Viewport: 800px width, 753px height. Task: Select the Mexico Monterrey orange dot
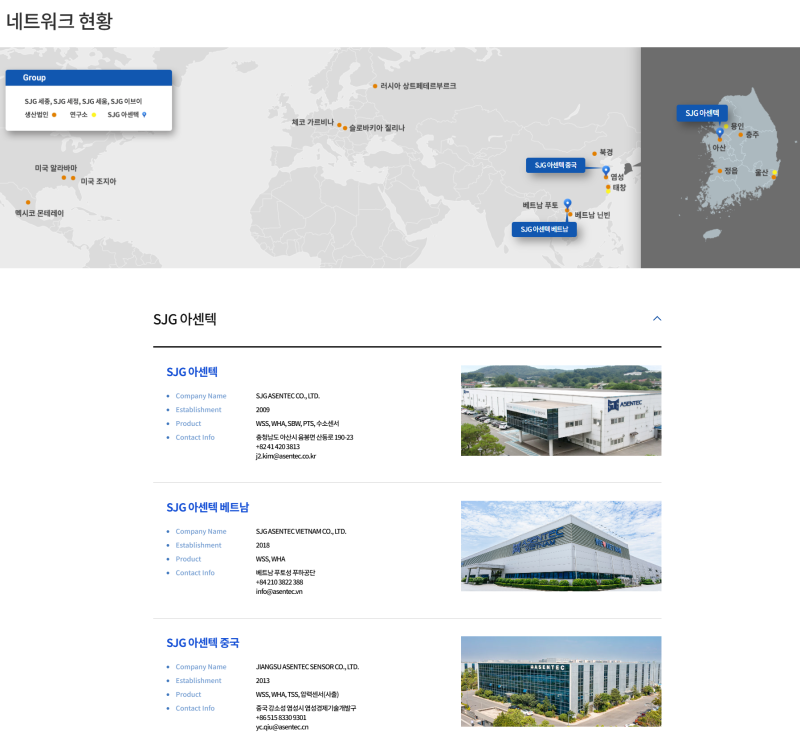coord(27,202)
